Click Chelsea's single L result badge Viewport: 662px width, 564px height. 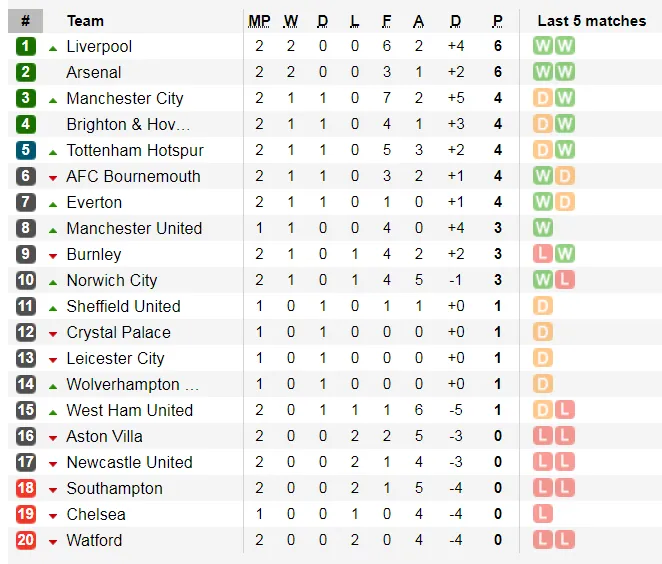[x=543, y=514]
